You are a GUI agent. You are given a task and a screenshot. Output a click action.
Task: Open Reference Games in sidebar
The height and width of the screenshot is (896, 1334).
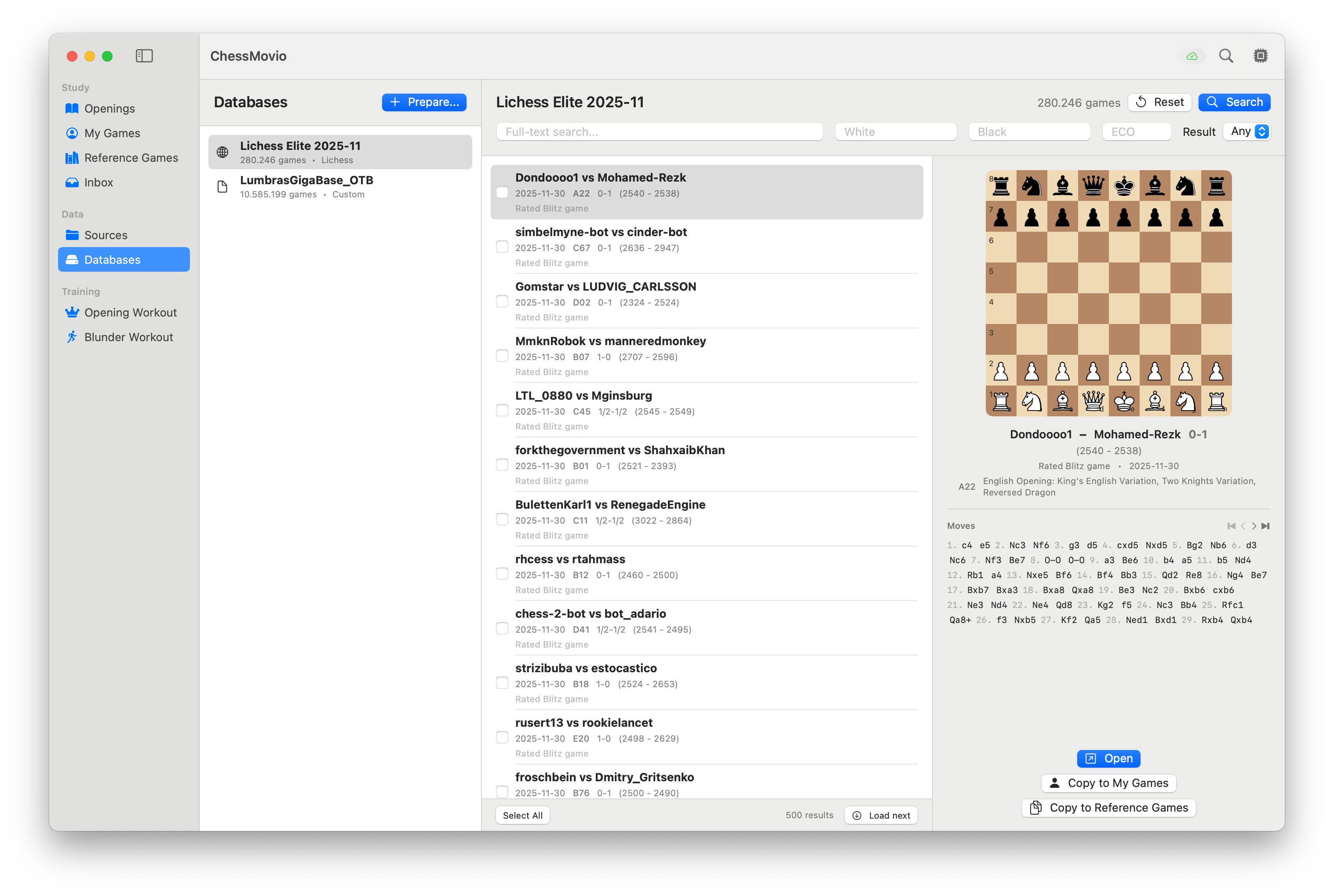[131, 158]
